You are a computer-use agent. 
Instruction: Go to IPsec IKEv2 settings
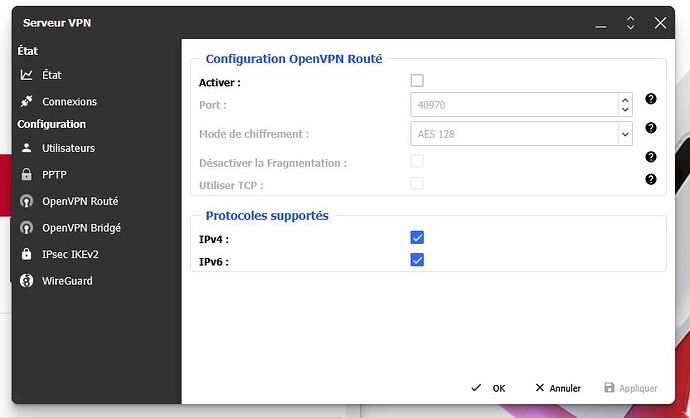tap(69, 254)
